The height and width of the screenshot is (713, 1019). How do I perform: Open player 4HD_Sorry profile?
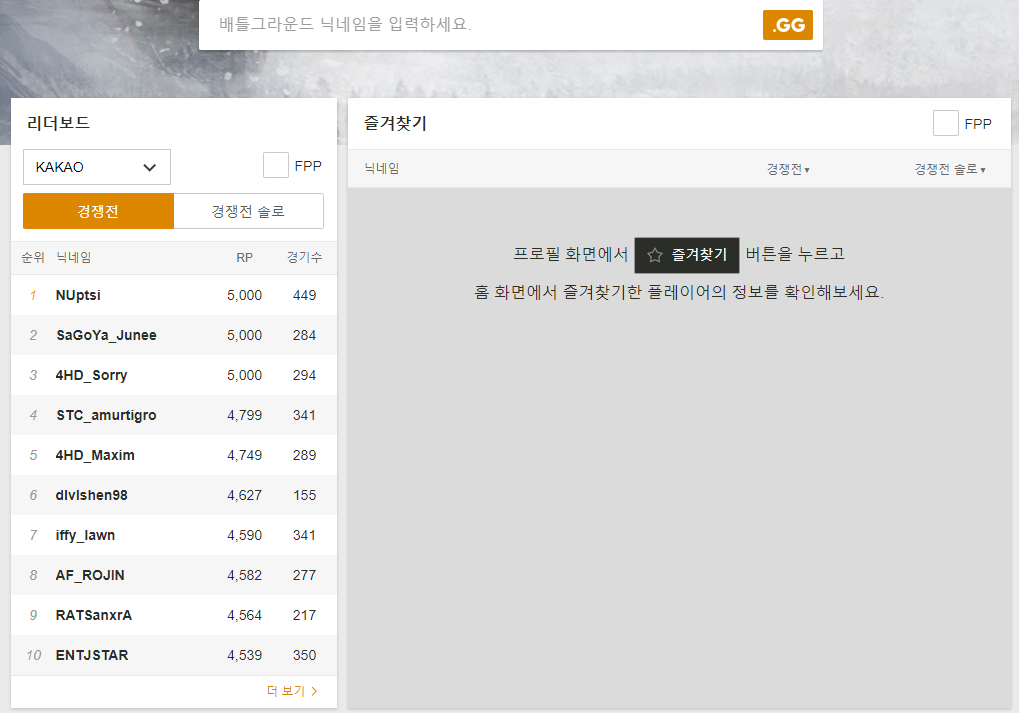[92, 376]
